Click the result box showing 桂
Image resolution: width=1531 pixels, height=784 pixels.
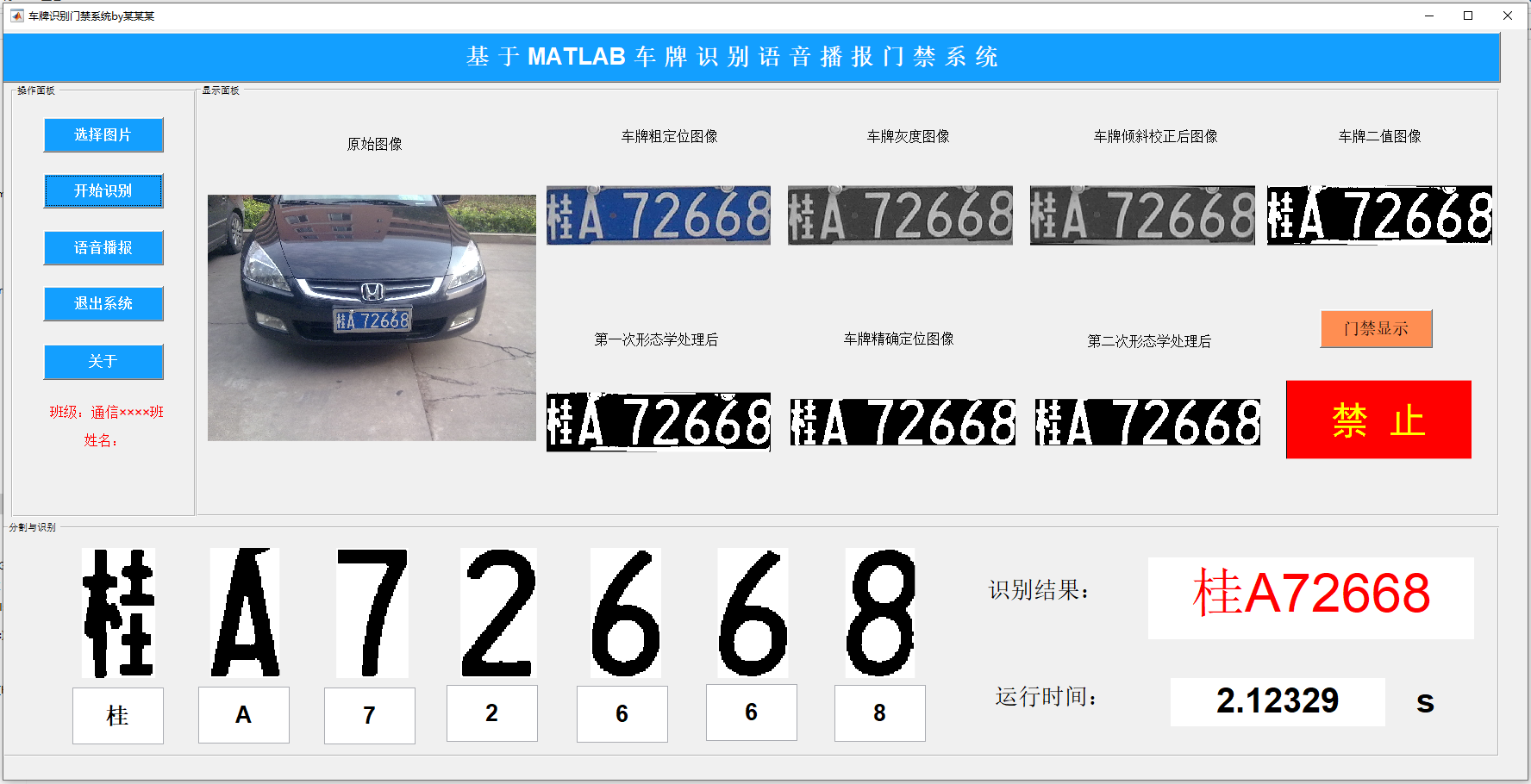pyautogui.click(x=118, y=715)
